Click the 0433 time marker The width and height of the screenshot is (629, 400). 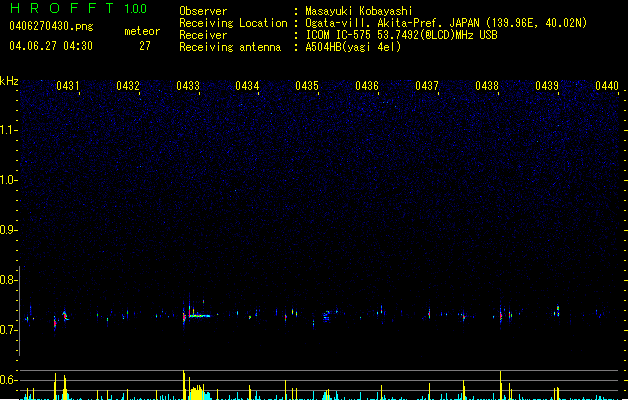(188, 86)
